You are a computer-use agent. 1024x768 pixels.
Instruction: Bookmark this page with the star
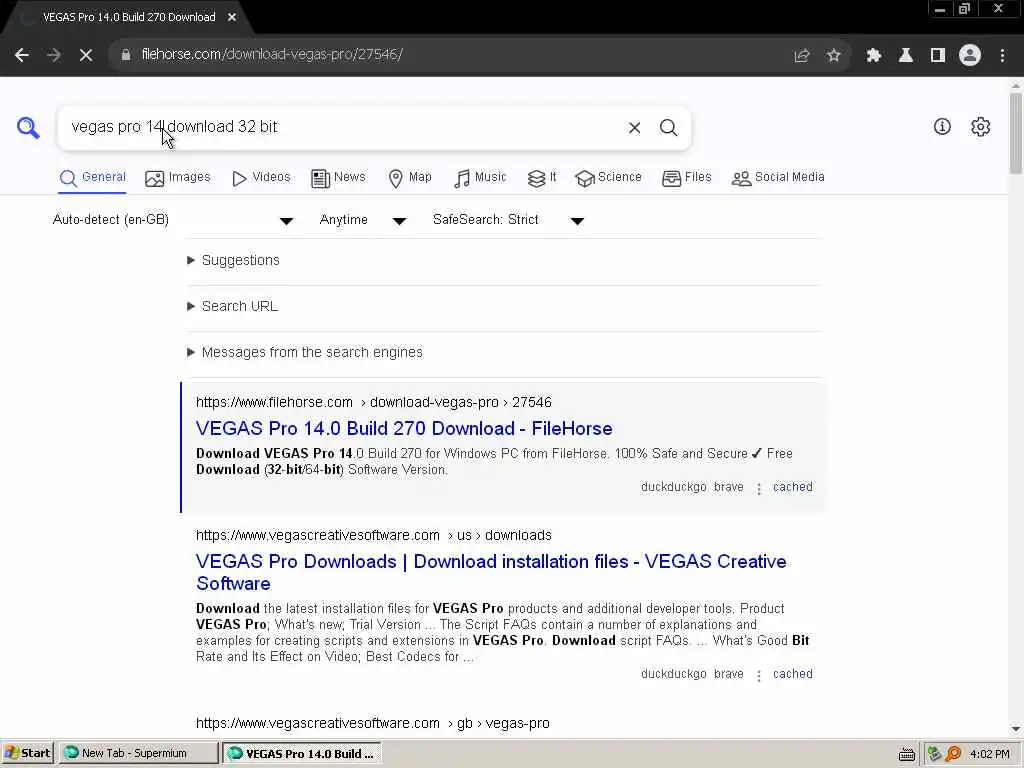click(x=833, y=56)
